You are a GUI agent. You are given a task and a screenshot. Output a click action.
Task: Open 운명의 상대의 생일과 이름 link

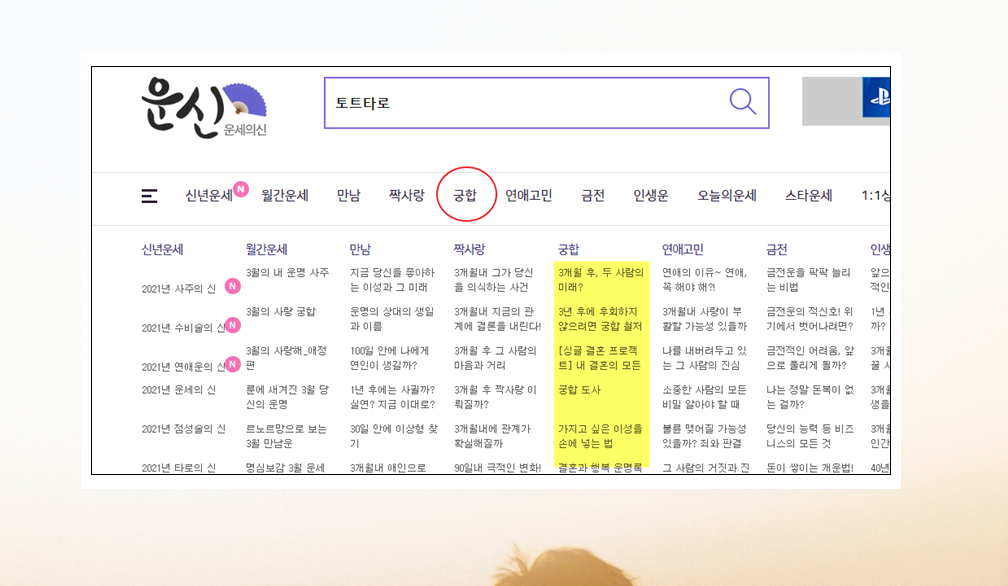pyautogui.click(x=392, y=319)
